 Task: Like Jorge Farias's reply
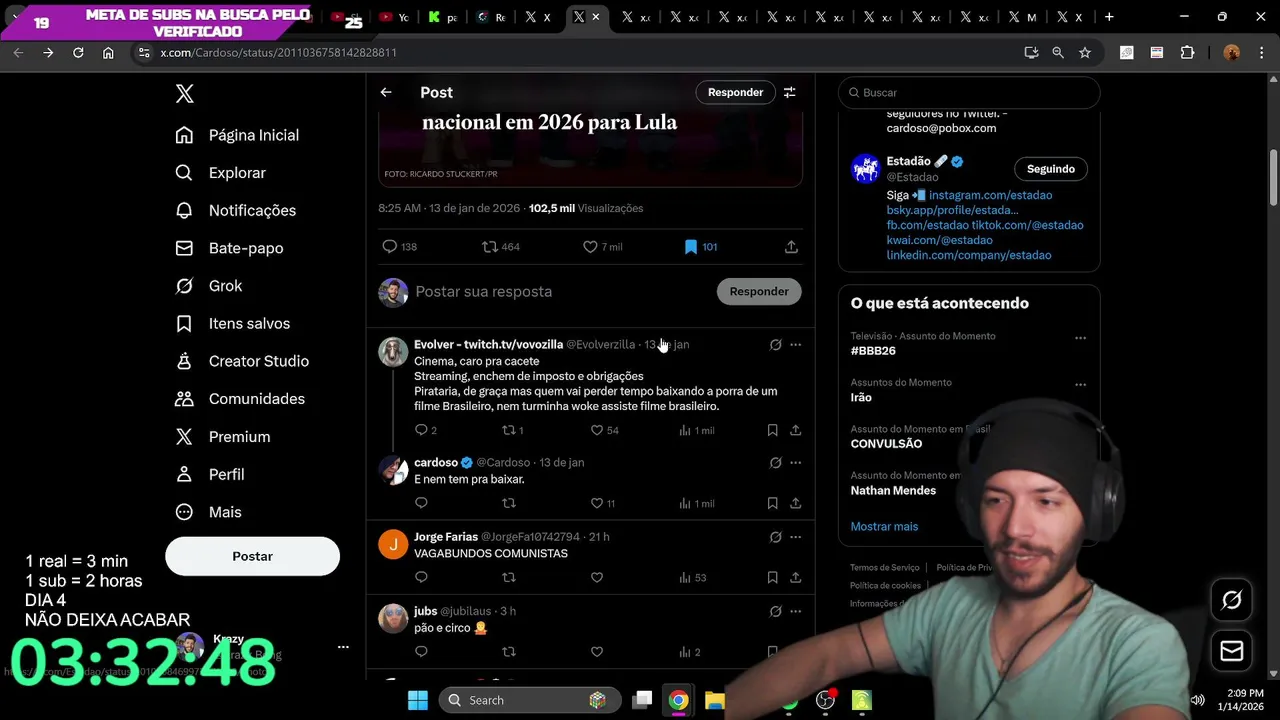597,578
